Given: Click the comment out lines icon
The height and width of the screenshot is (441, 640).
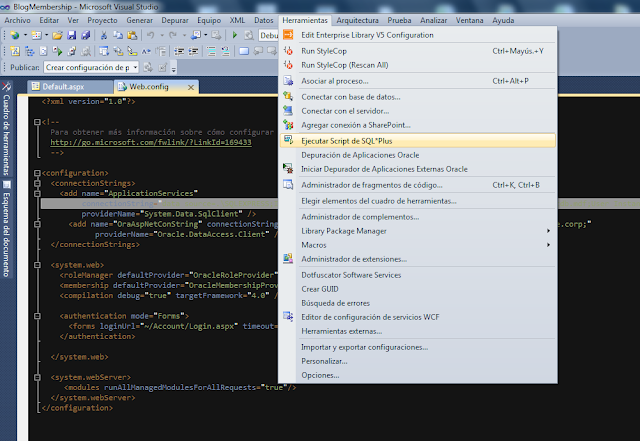Looking at the screenshot, I should point(211,51).
